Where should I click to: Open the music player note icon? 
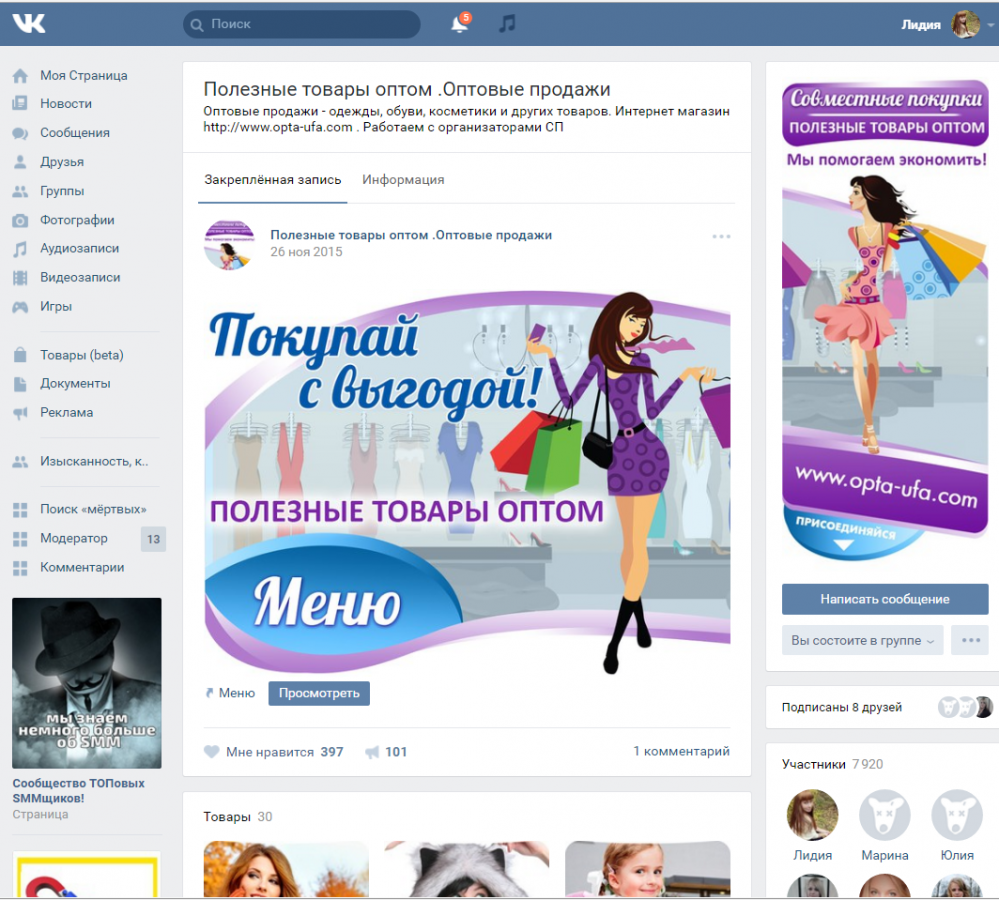click(x=507, y=24)
